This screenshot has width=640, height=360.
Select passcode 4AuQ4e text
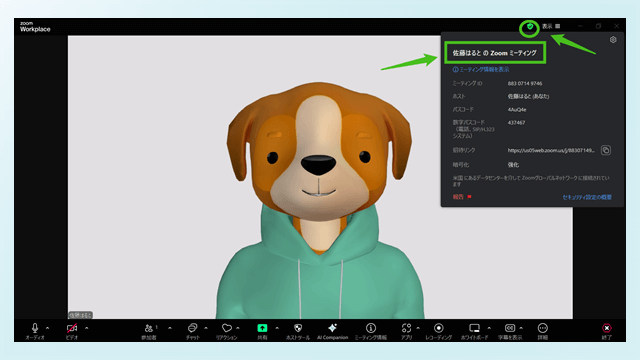(x=517, y=109)
